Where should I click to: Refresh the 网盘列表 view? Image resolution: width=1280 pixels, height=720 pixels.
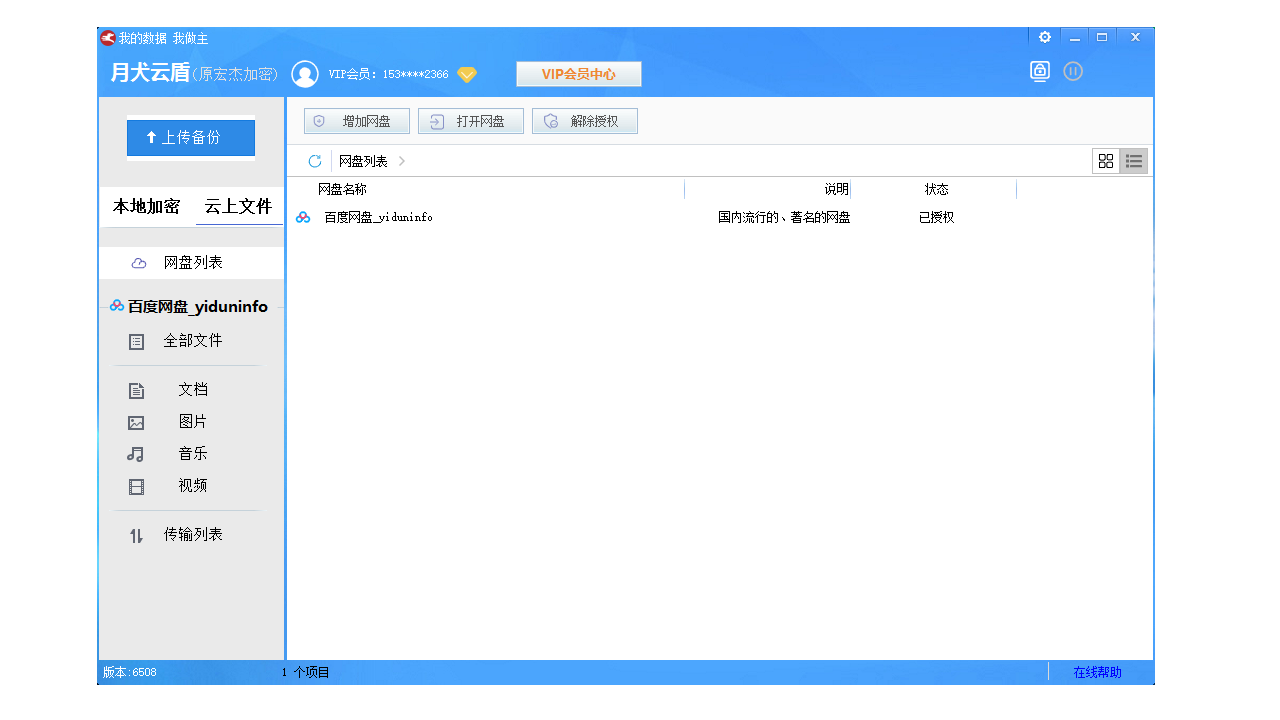click(314, 160)
